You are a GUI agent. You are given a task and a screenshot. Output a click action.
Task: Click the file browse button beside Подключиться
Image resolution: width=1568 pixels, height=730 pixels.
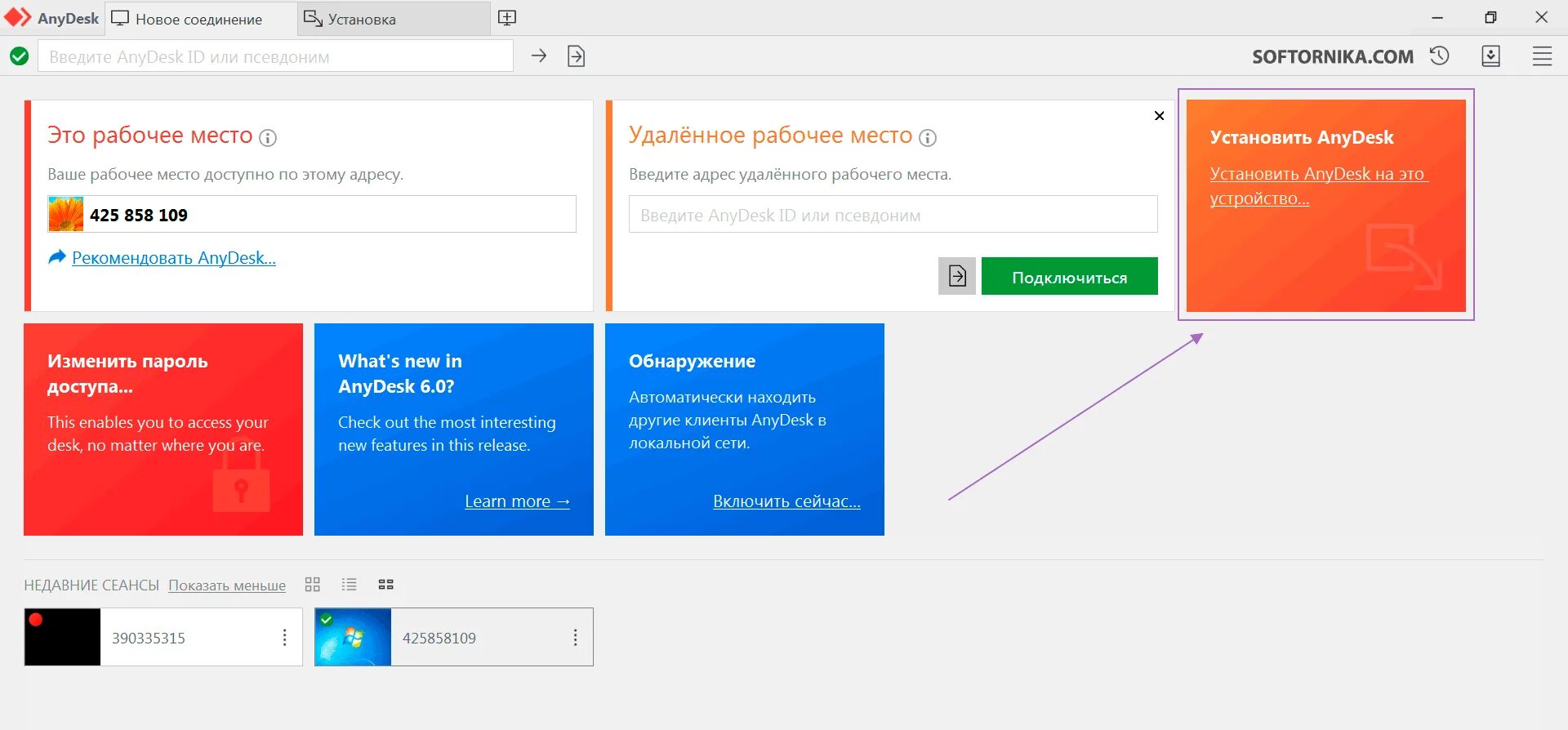tap(957, 276)
